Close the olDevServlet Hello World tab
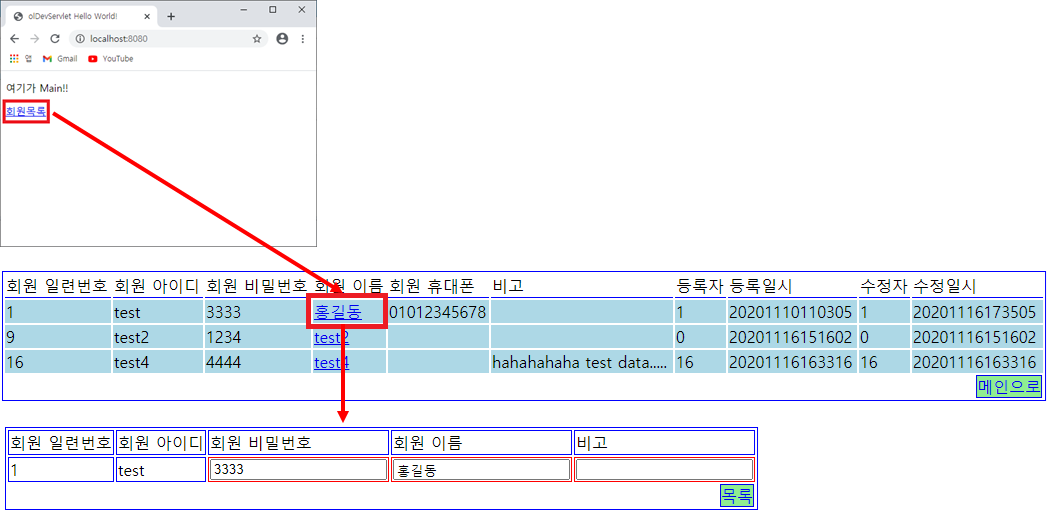This screenshot has height=515, width=1048. [146, 16]
